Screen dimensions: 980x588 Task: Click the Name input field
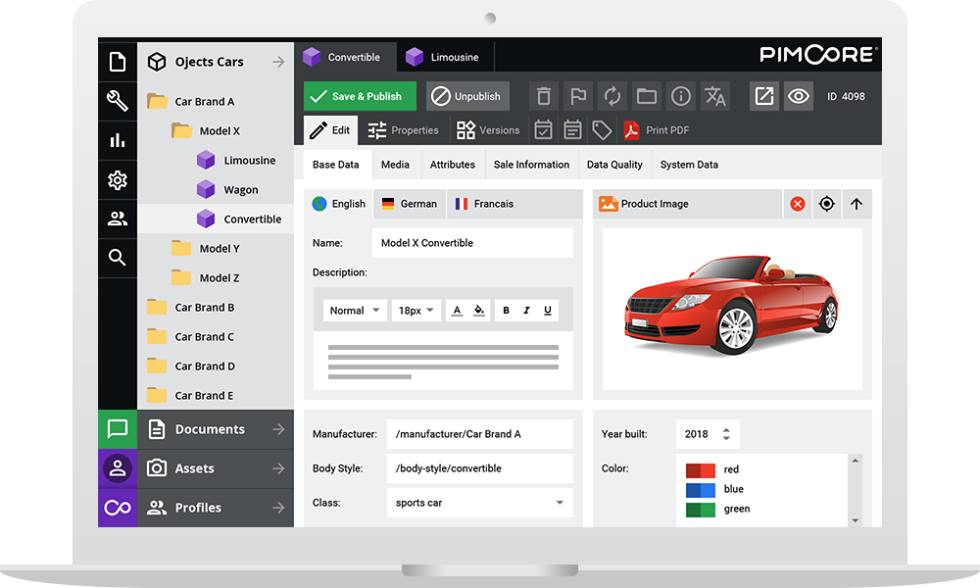472,243
